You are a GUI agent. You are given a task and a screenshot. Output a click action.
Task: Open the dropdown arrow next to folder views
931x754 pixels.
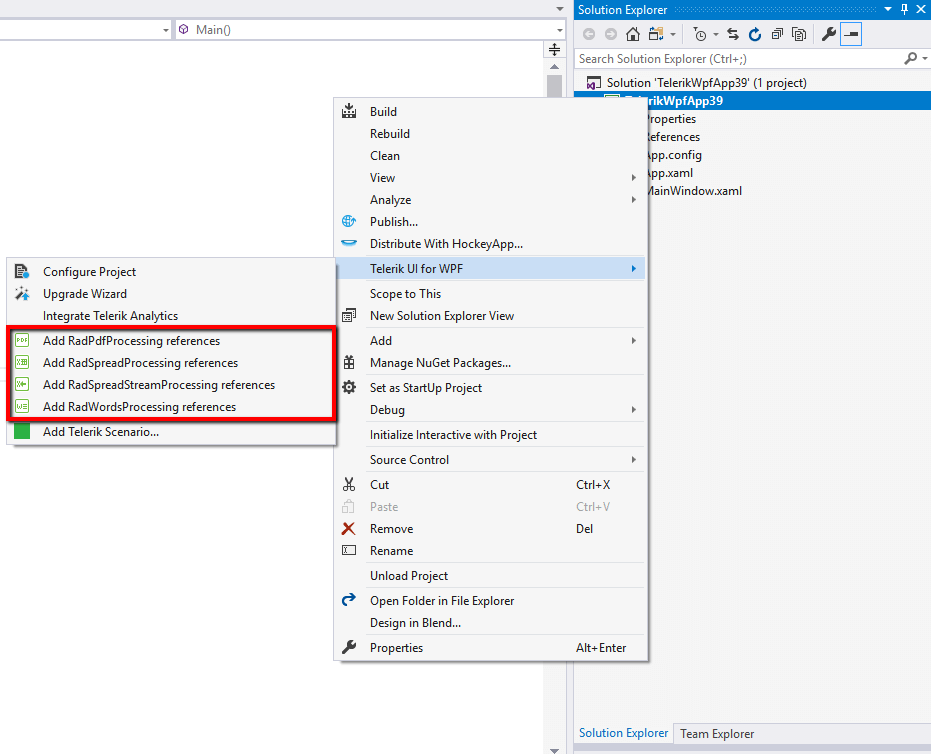673,34
